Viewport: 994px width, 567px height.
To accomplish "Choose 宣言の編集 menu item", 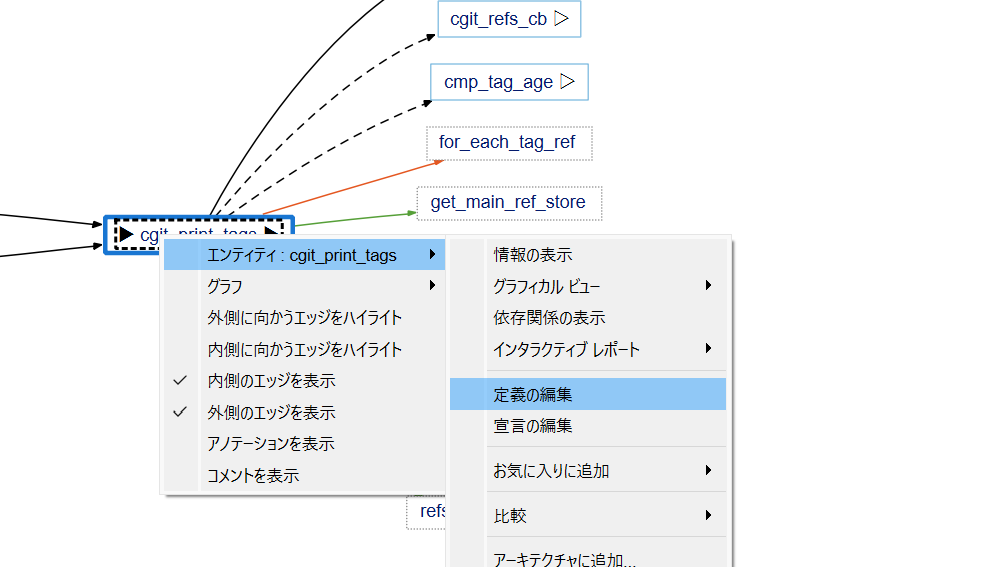I will pyautogui.click(x=533, y=426).
